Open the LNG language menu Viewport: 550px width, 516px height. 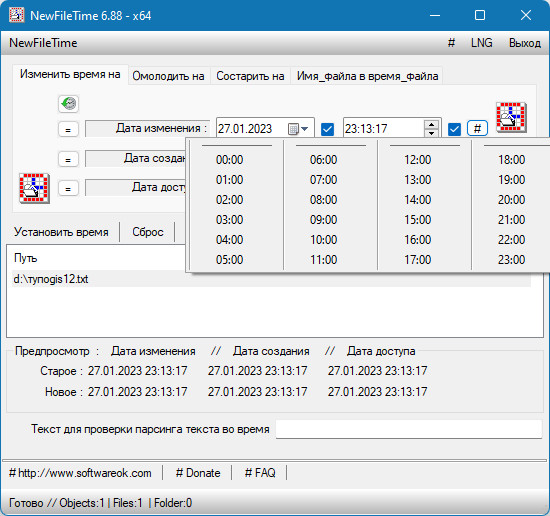coord(482,43)
